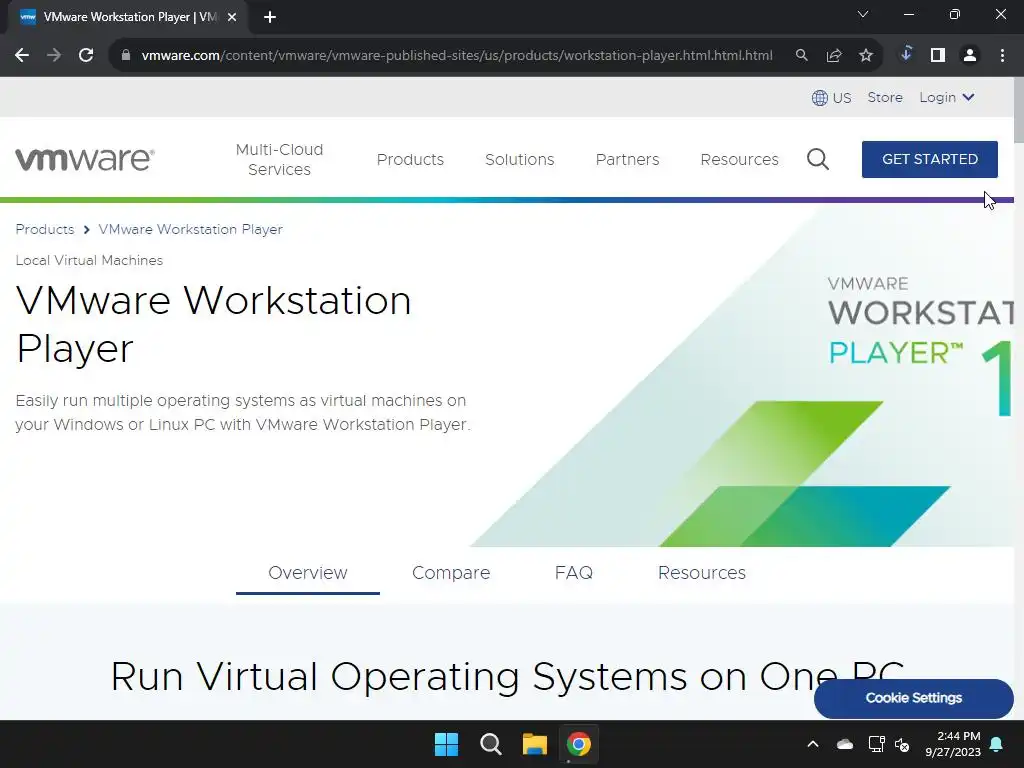Expand the Login dropdown
The height and width of the screenshot is (768, 1024).
pyautogui.click(x=947, y=97)
